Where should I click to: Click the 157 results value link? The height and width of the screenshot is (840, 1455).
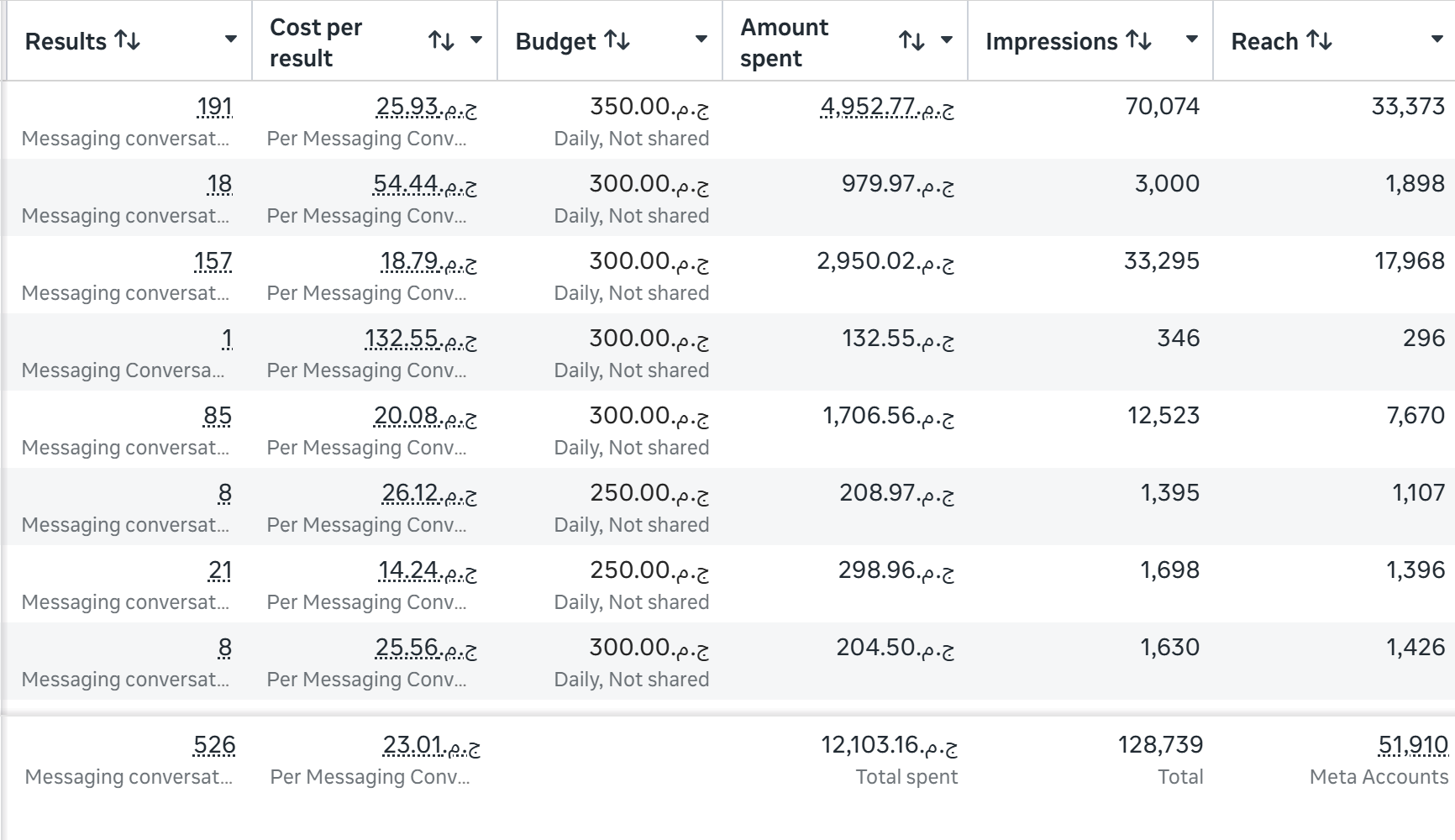pyautogui.click(x=213, y=261)
